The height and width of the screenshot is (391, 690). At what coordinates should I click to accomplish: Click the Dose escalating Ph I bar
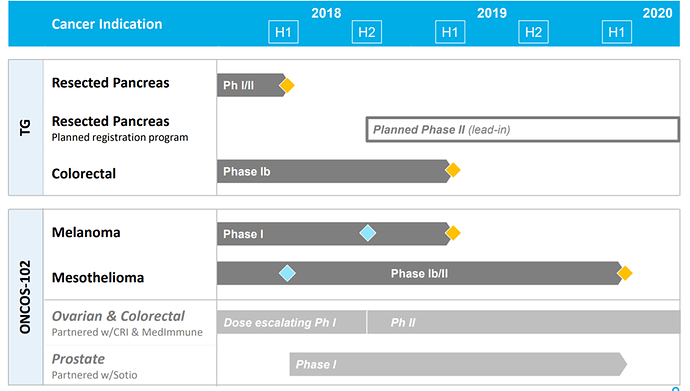pyautogui.click(x=291, y=322)
